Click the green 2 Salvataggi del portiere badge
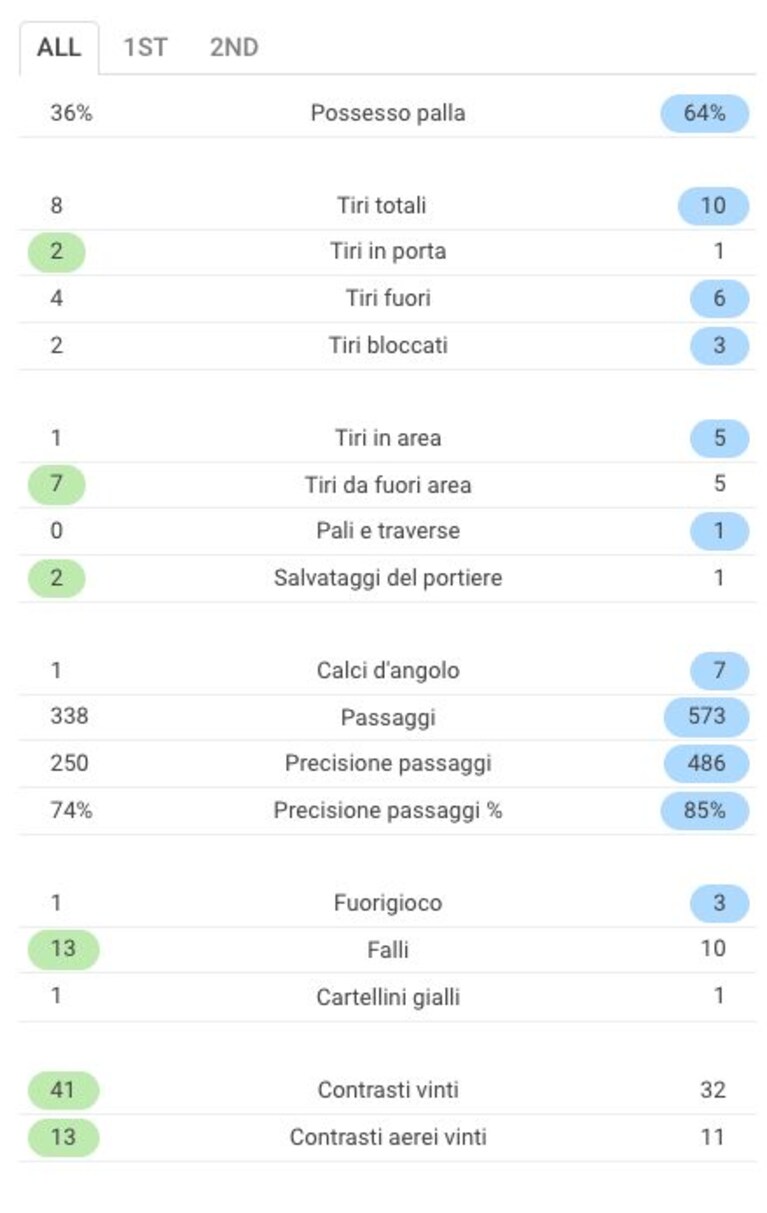Viewport: 767px width, 1213px height. click(x=56, y=578)
